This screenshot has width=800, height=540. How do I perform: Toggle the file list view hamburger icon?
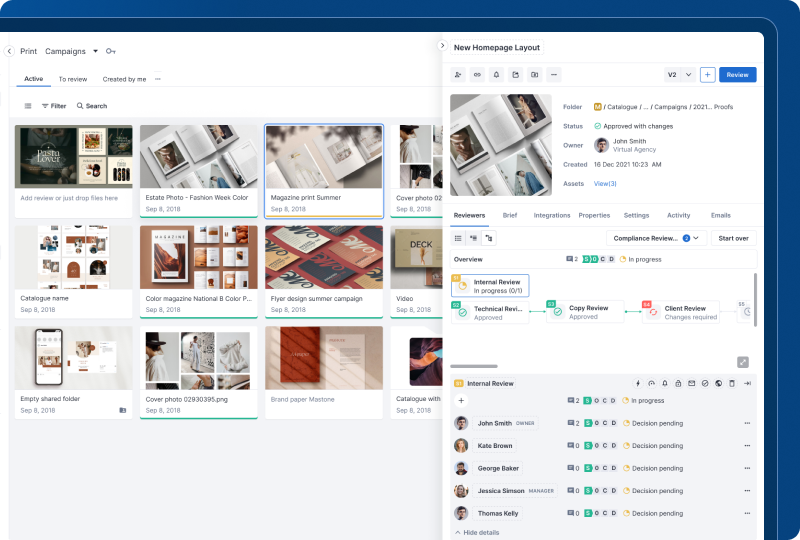click(x=27, y=106)
